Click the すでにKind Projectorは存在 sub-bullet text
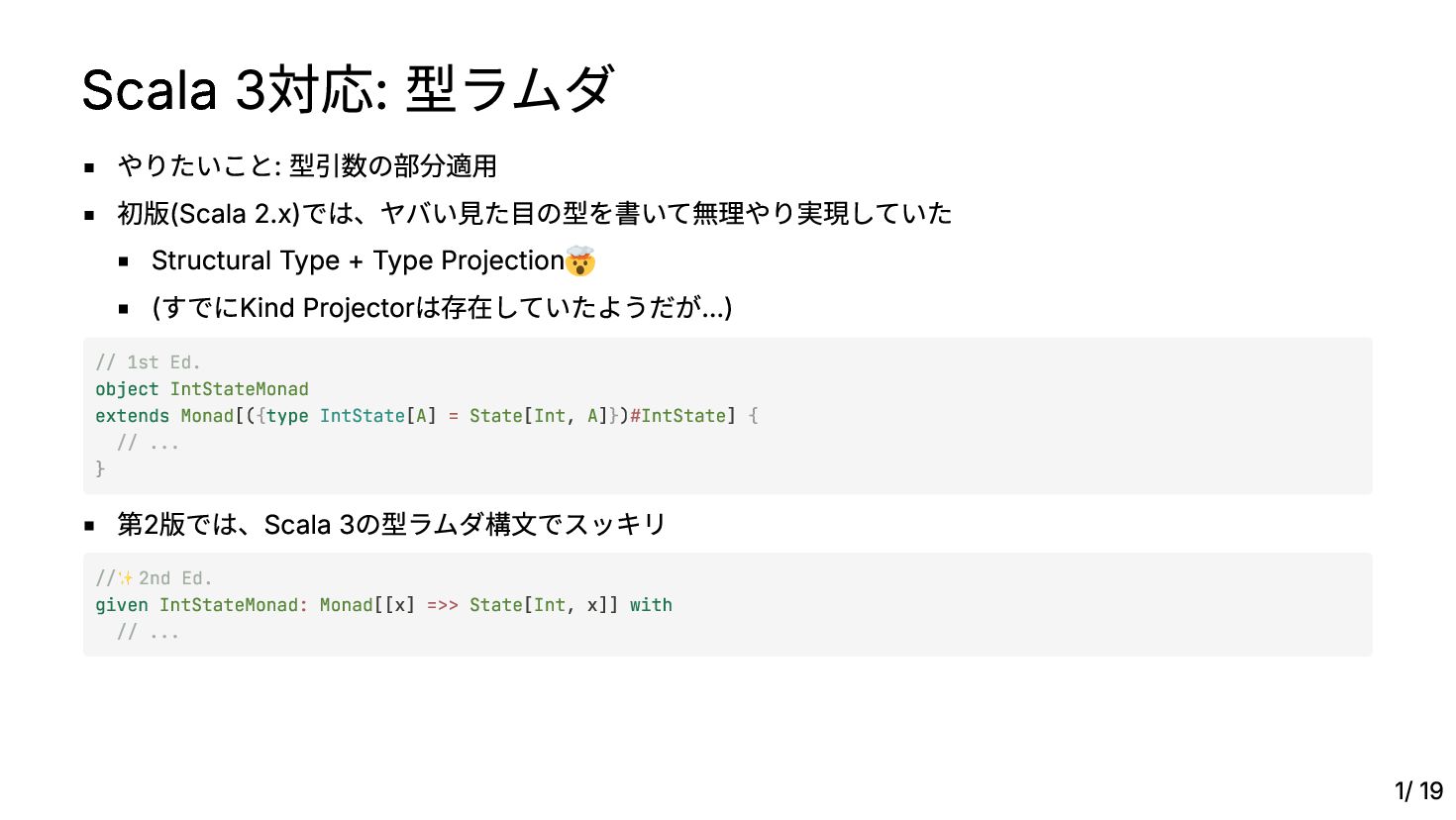This screenshot has height=820, width=1456. coord(442,308)
